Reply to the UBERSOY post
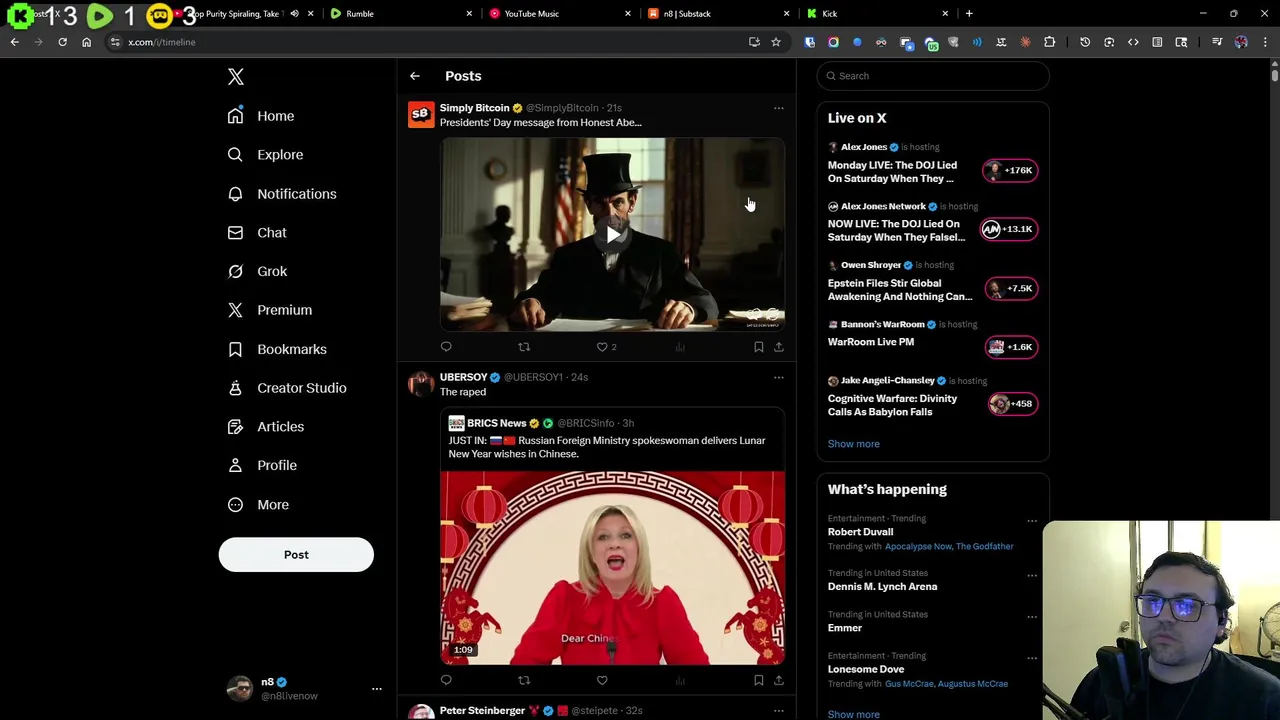The height and width of the screenshot is (720, 1280). 446,680
